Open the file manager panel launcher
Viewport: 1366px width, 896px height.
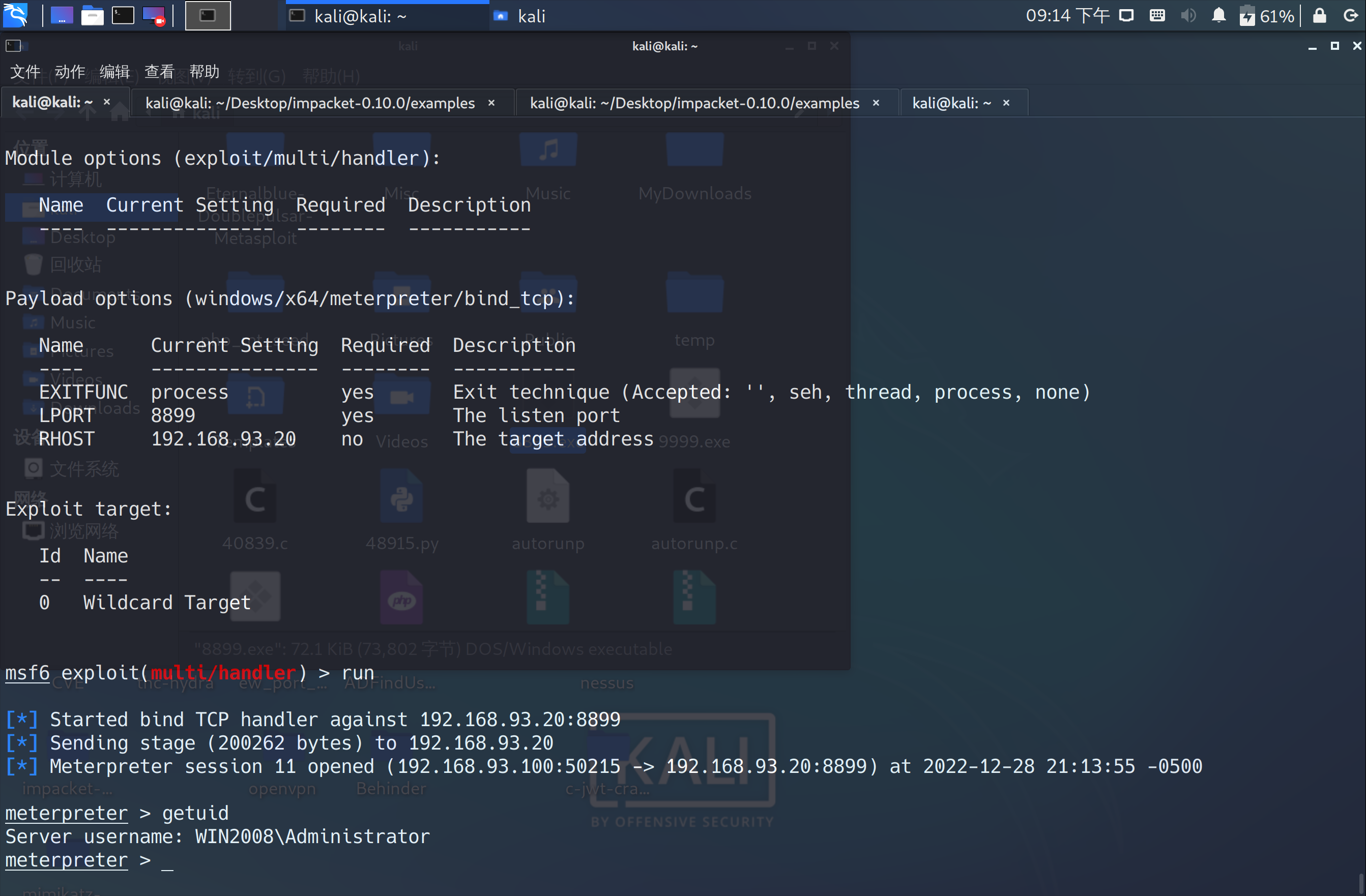tap(92, 15)
